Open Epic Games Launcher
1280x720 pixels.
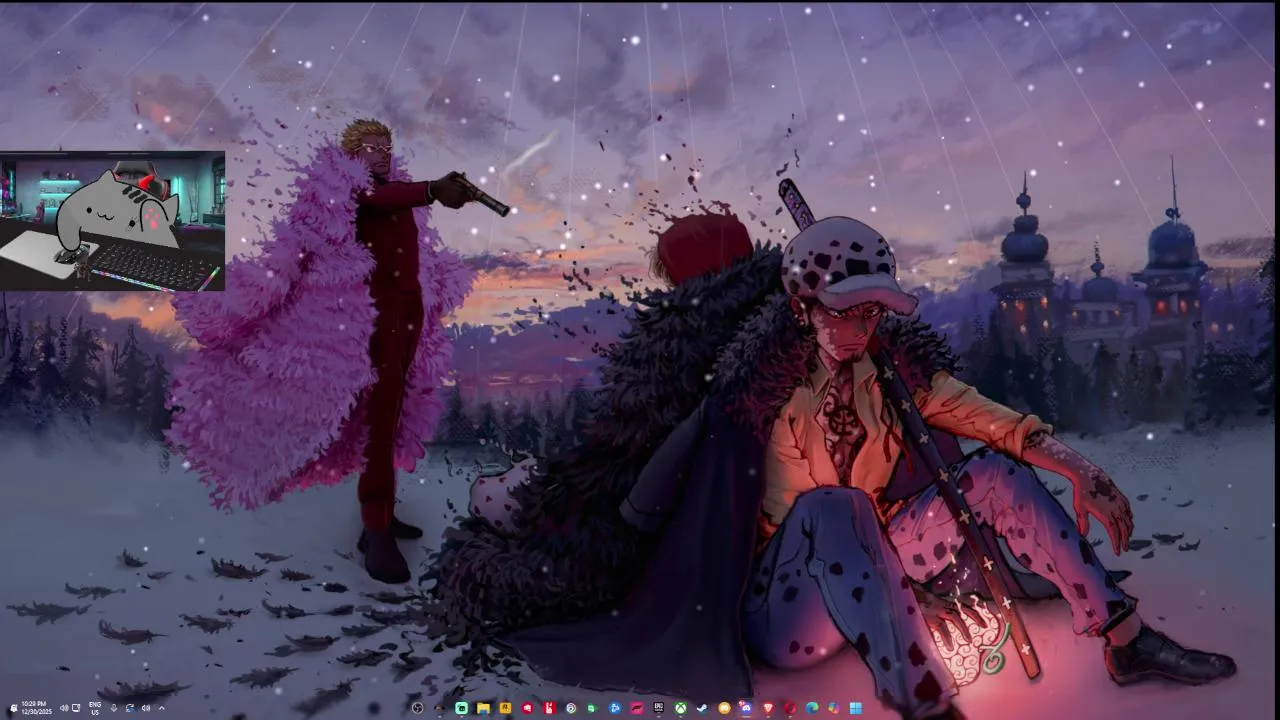659,708
